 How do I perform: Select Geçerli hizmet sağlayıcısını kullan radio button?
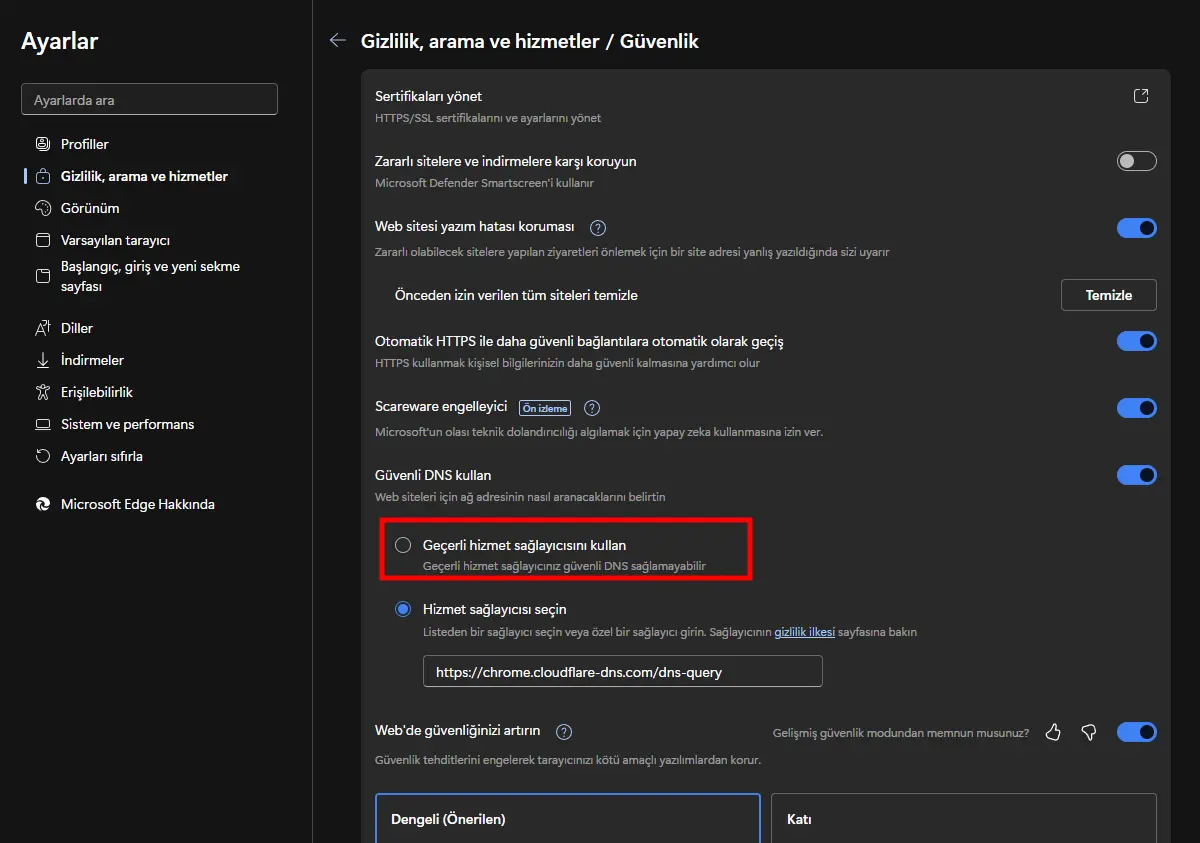403,545
